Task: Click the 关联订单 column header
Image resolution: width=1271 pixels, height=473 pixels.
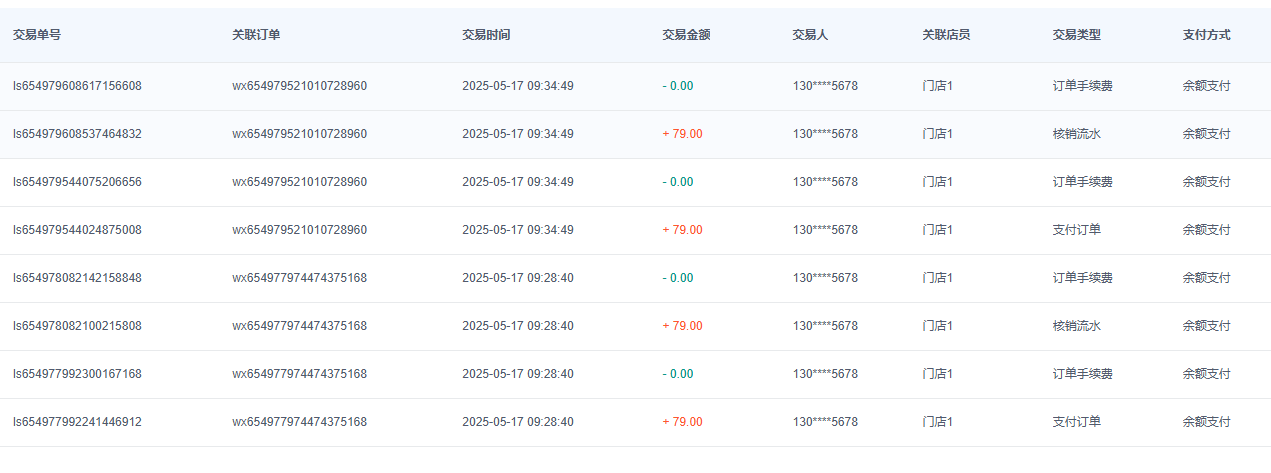Action: click(256, 35)
